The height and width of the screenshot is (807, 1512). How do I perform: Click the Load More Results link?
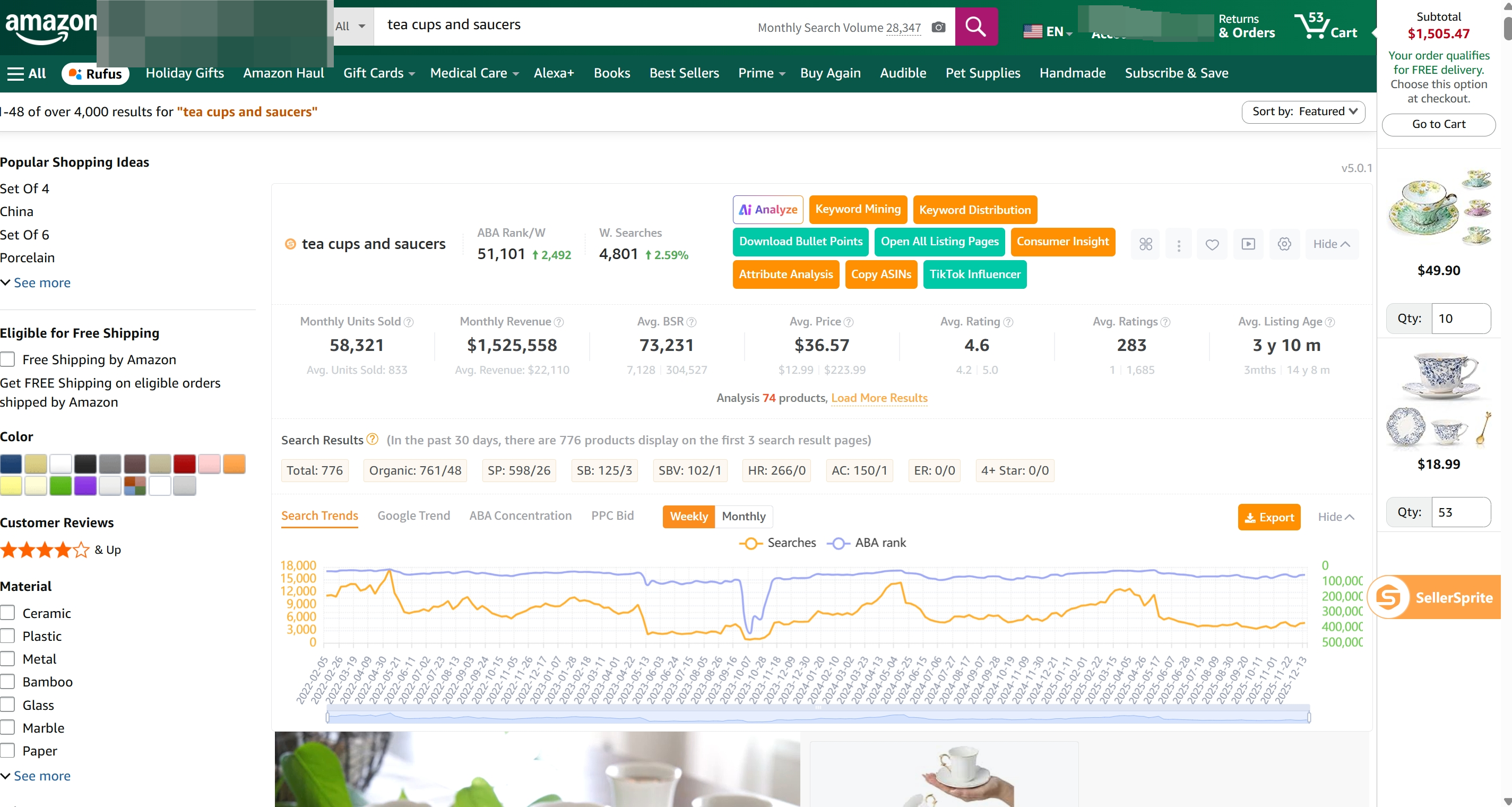click(879, 398)
